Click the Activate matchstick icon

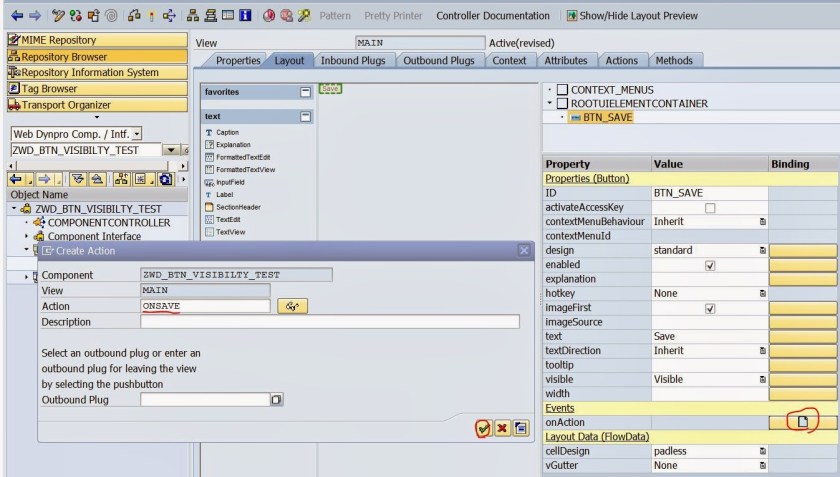click(x=152, y=16)
